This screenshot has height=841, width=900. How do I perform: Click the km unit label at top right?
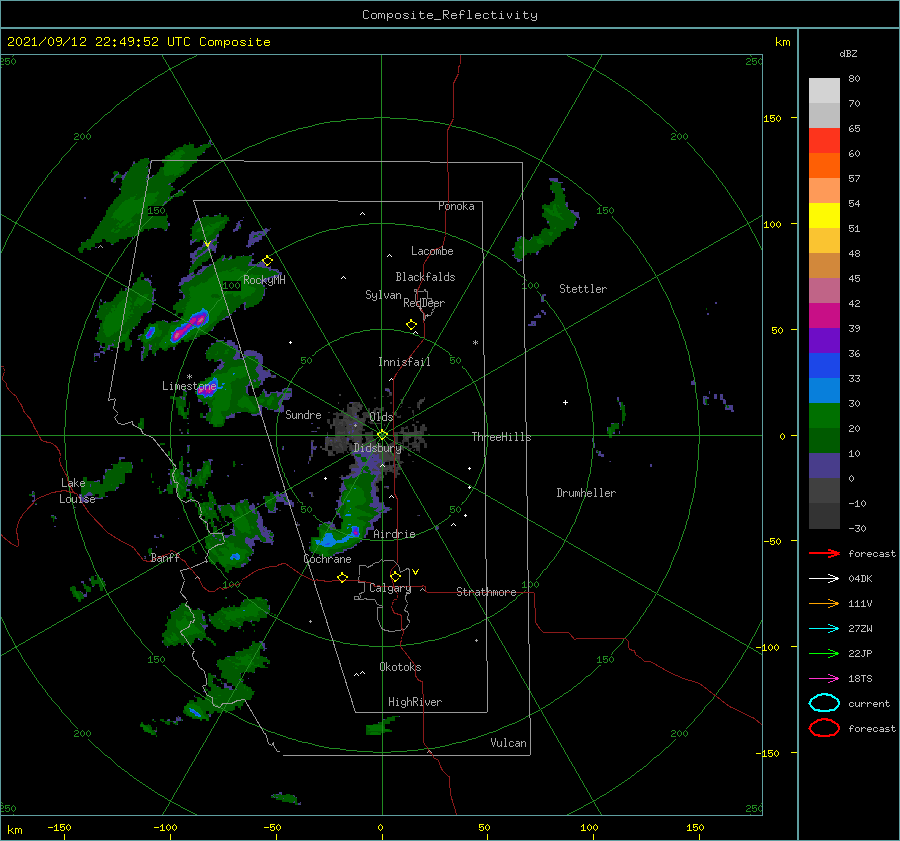(x=782, y=42)
